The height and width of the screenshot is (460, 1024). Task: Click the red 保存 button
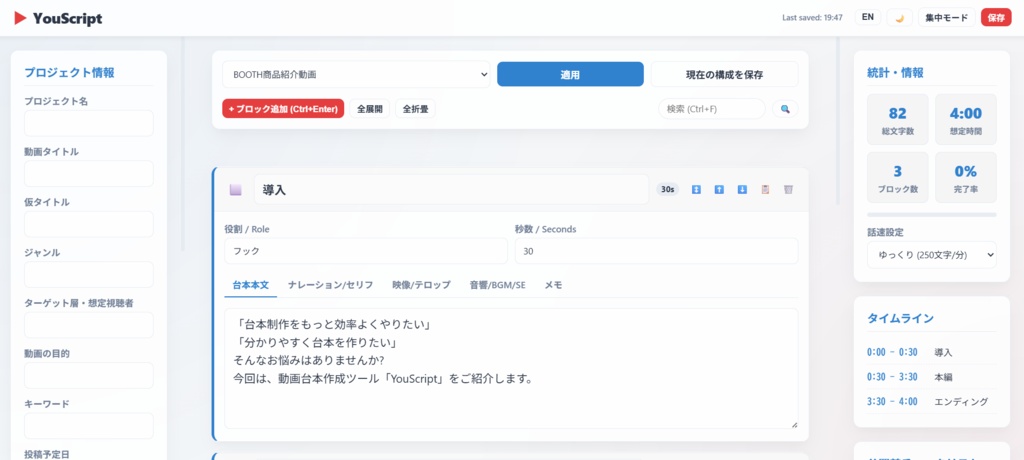click(x=996, y=18)
